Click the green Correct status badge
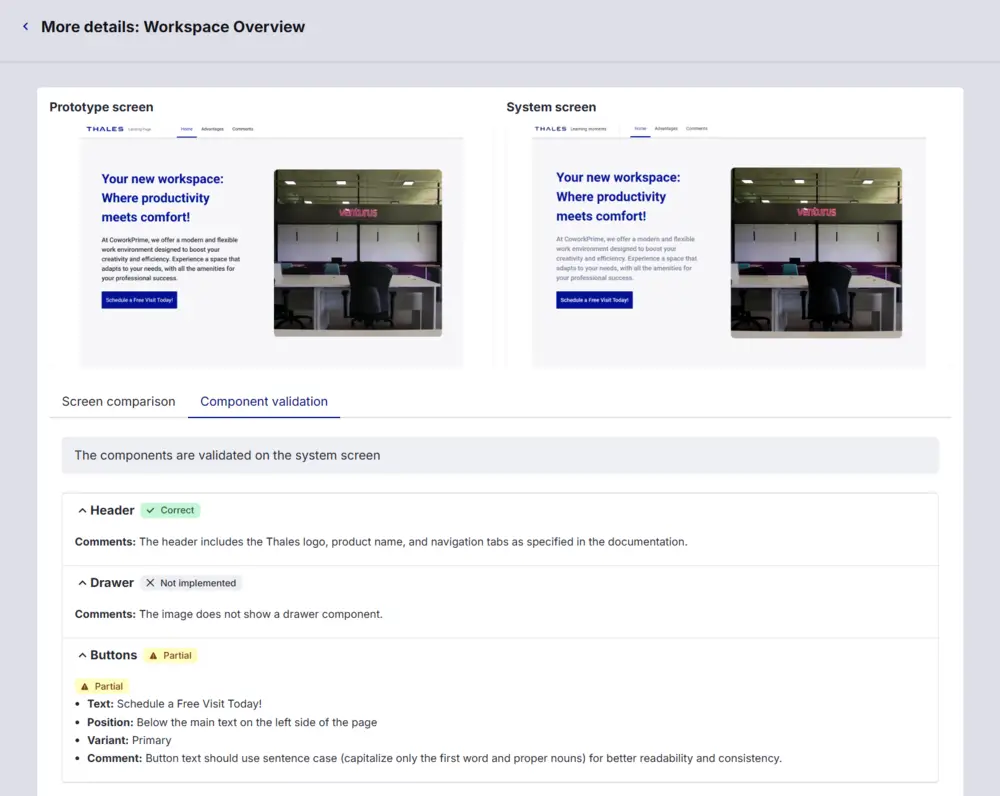The height and width of the screenshot is (796, 1000). point(170,510)
